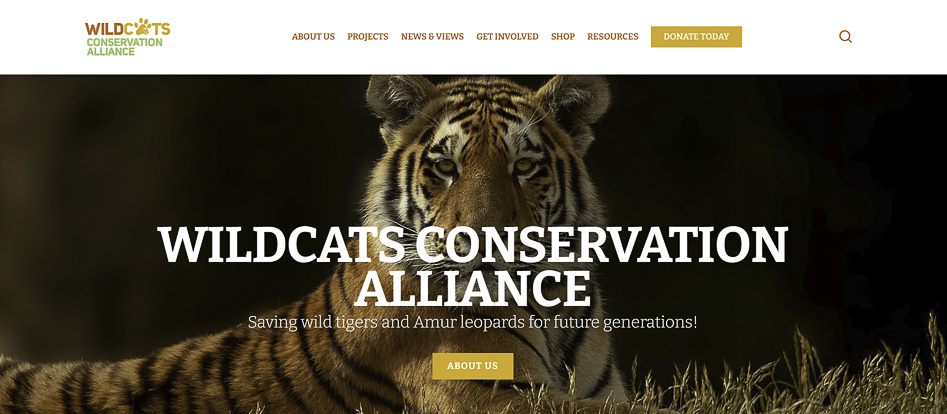The height and width of the screenshot is (414, 947).
Task: Open the Get Involved menu
Action: coord(507,36)
